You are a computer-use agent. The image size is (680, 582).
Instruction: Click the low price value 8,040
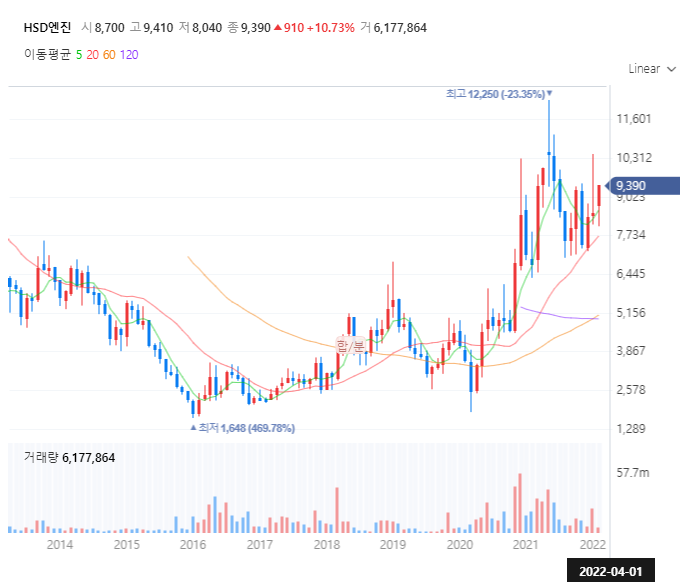coord(207,28)
